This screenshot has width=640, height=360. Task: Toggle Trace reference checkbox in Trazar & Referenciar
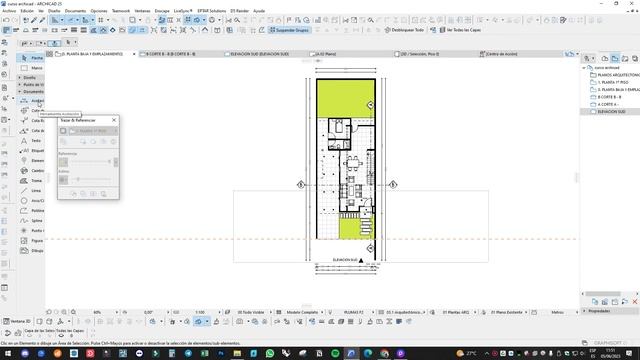pos(63,131)
